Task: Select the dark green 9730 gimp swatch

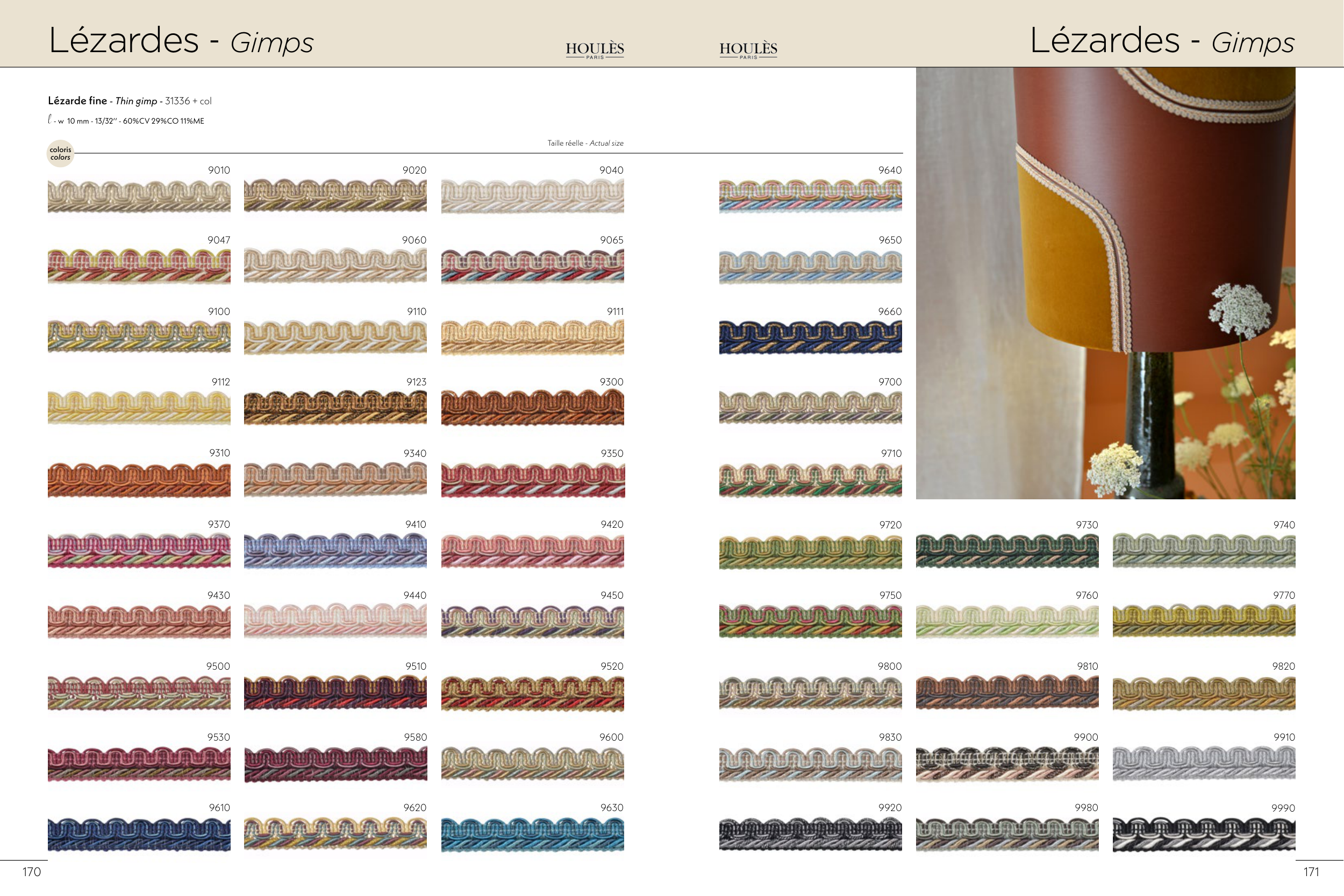Action: pos(1007,551)
